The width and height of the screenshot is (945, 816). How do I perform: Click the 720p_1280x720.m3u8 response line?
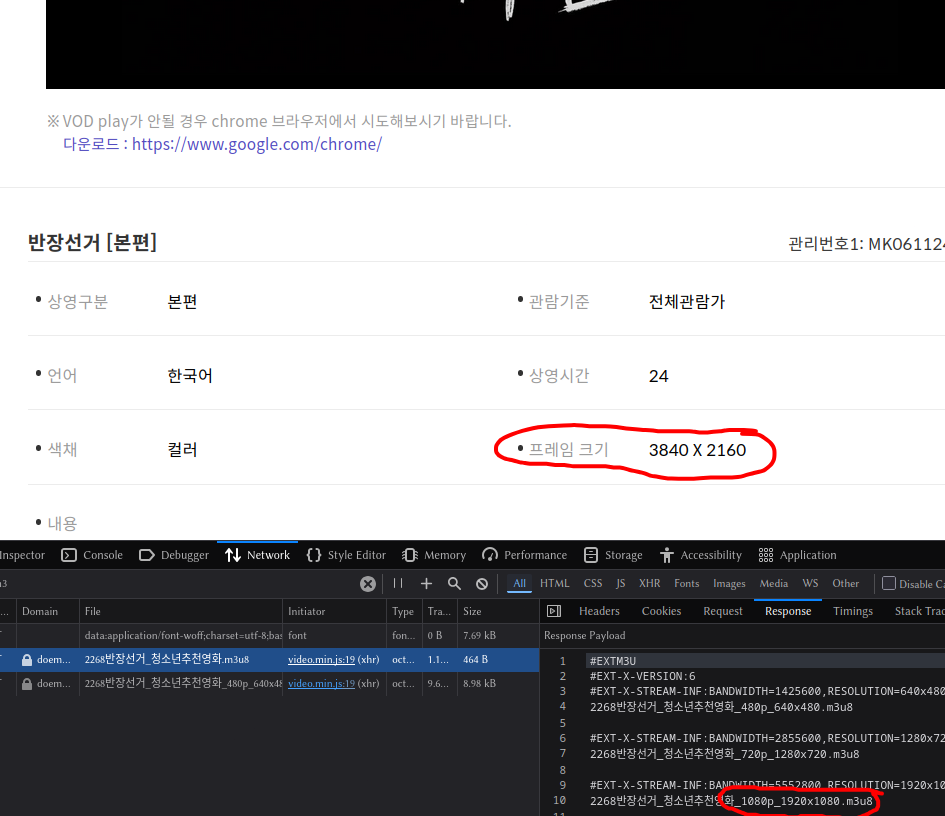point(724,754)
